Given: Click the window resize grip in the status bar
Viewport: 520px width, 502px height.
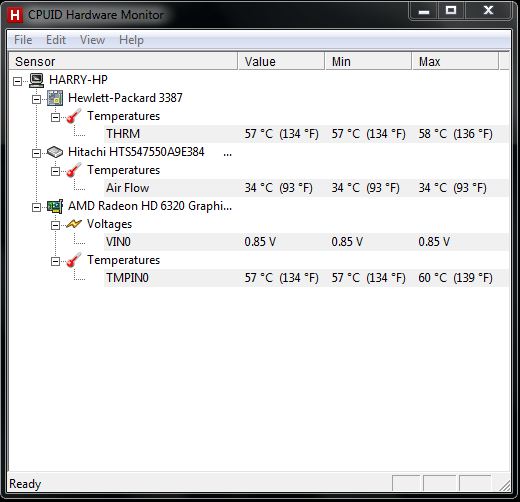Looking at the screenshot, I should click(x=505, y=485).
